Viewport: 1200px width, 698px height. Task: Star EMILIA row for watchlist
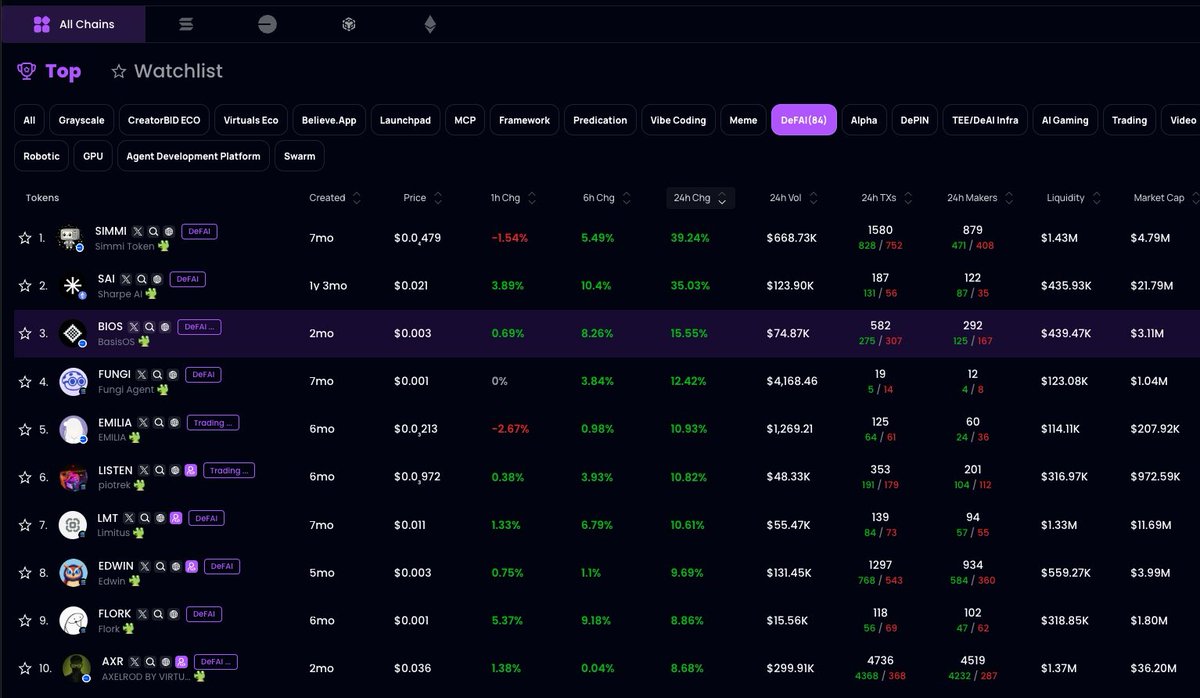point(25,429)
